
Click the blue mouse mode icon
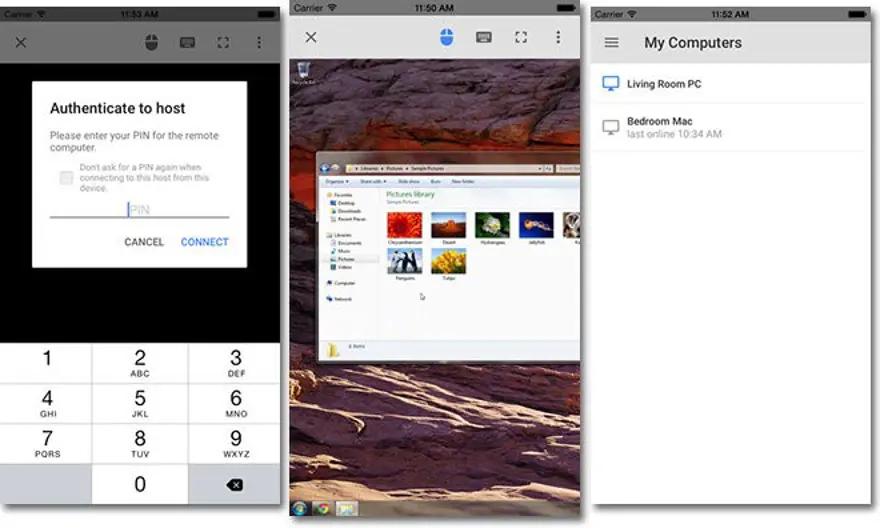click(x=446, y=37)
